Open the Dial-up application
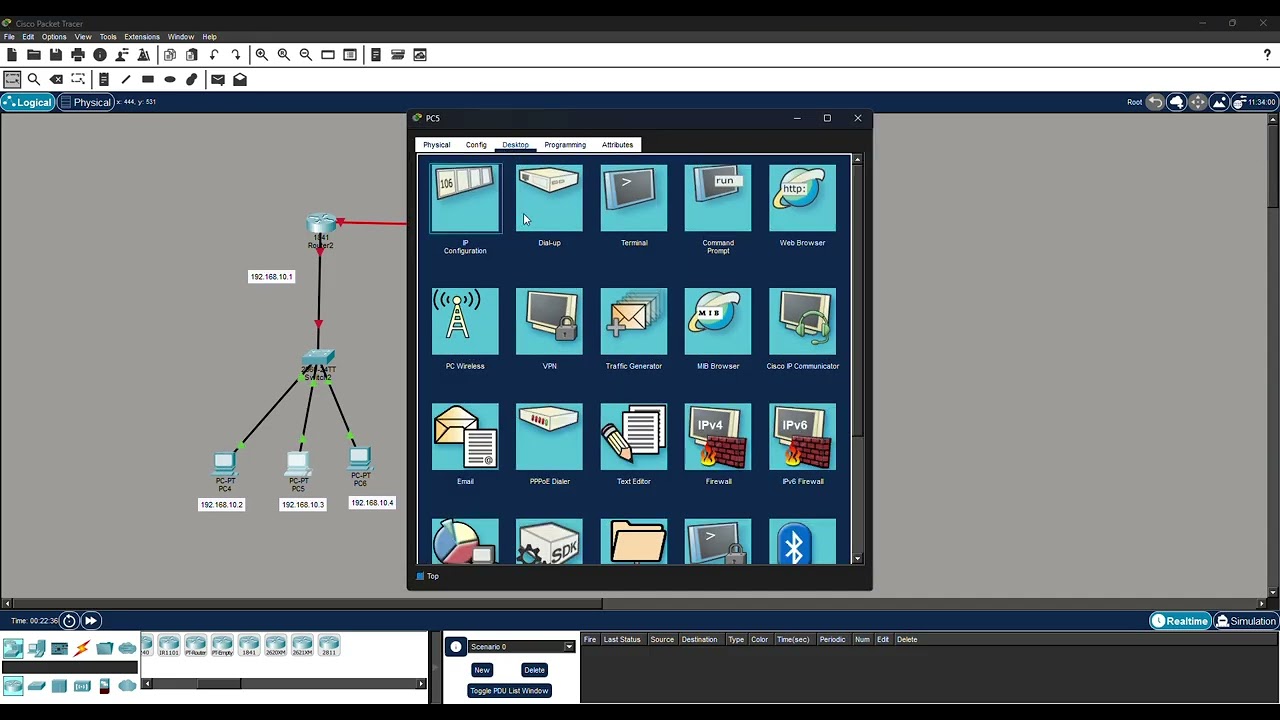 [549, 199]
